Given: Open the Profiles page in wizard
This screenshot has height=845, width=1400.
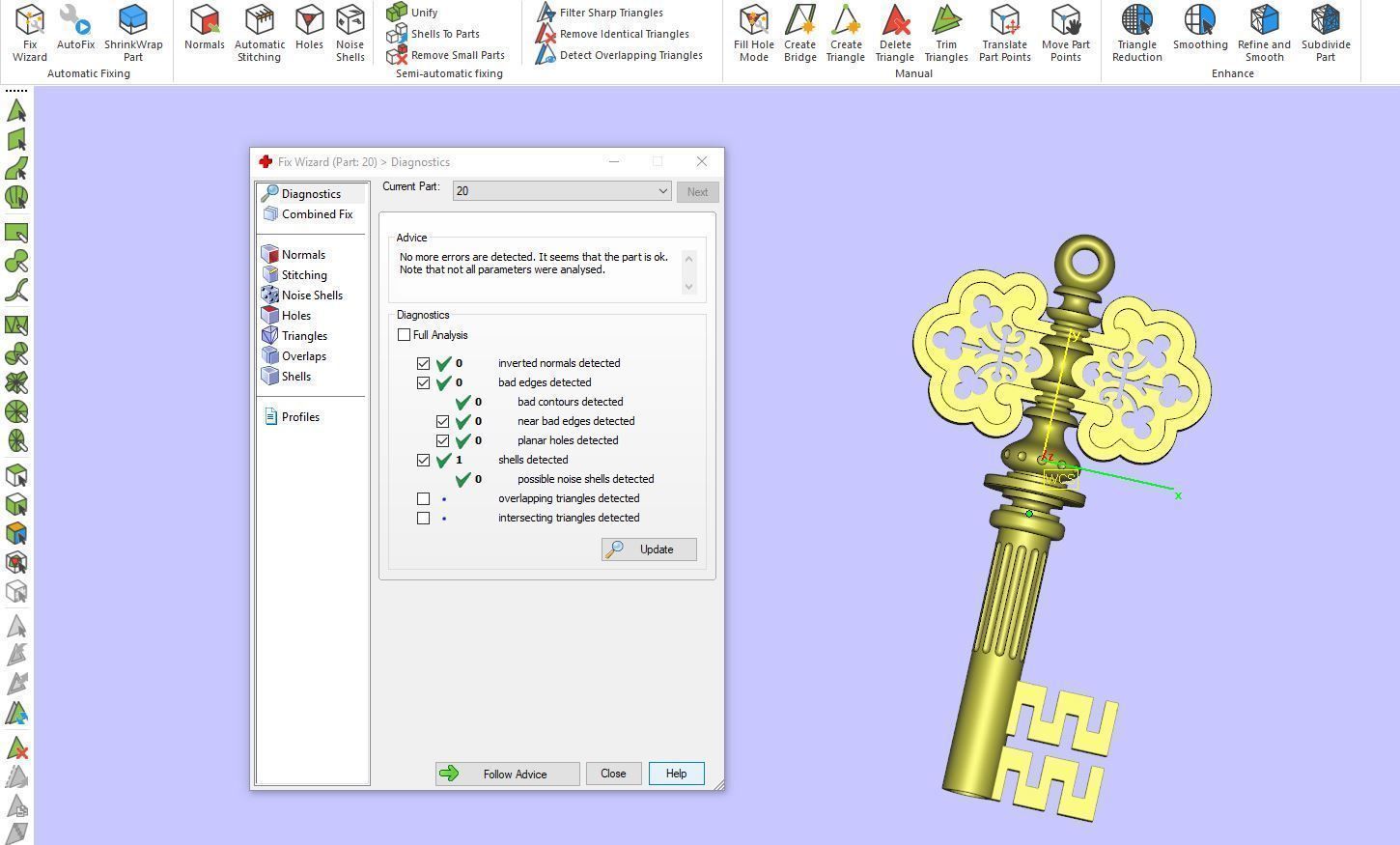Looking at the screenshot, I should pyautogui.click(x=299, y=417).
